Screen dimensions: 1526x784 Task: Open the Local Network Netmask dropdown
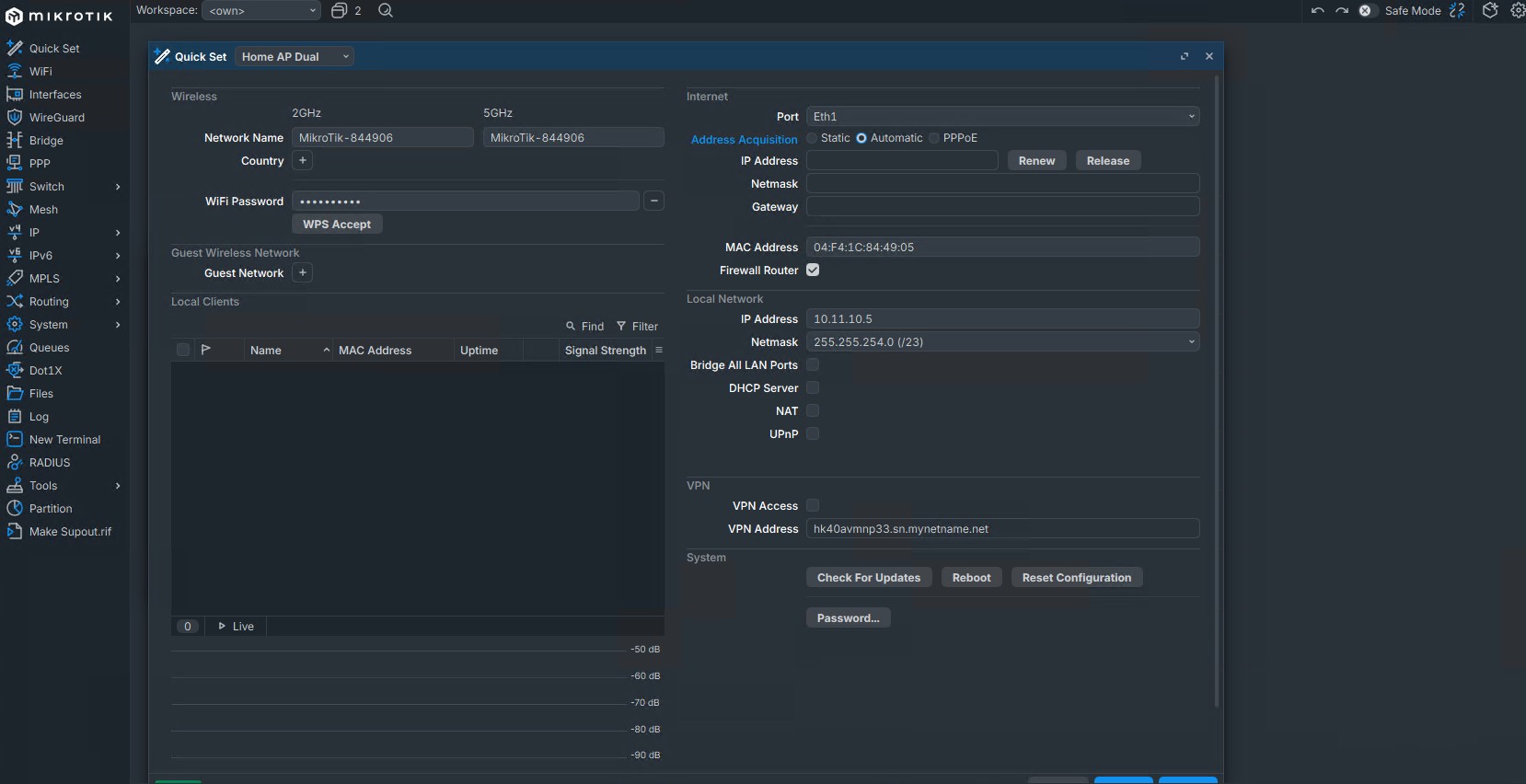1002,342
